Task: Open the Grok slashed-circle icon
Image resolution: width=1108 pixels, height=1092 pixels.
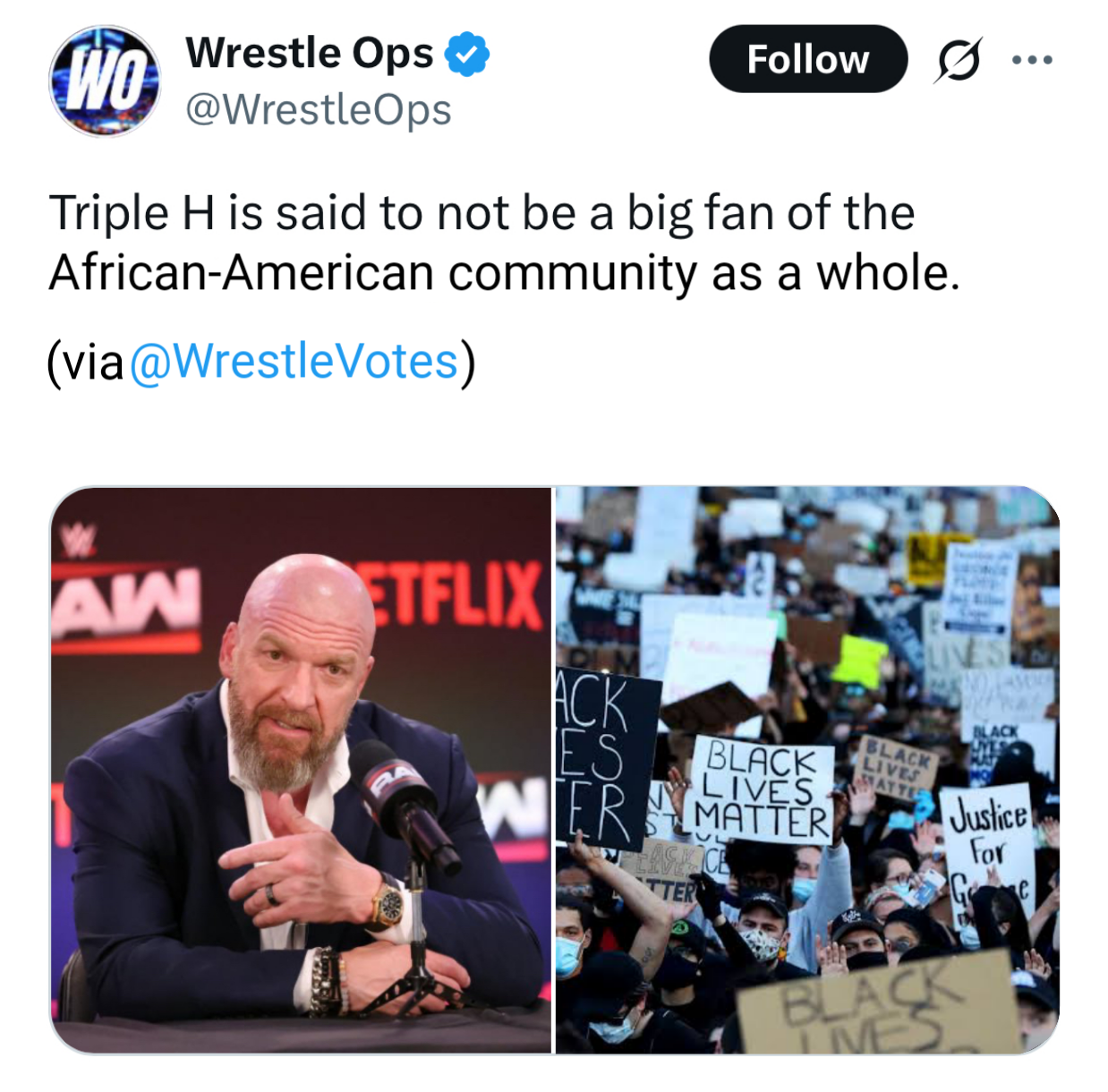Action: (x=959, y=60)
